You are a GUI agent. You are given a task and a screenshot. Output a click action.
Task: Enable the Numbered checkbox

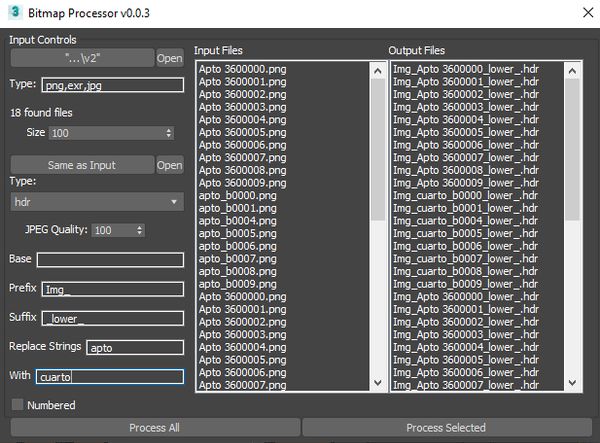coord(17,405)
